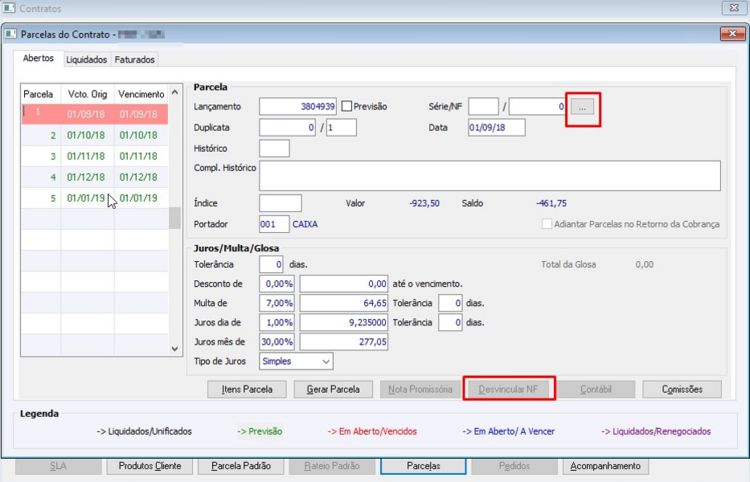The image size is (750, 482).
Task: Enable the Previsão checkbox
Action: (x=347, y=106)
